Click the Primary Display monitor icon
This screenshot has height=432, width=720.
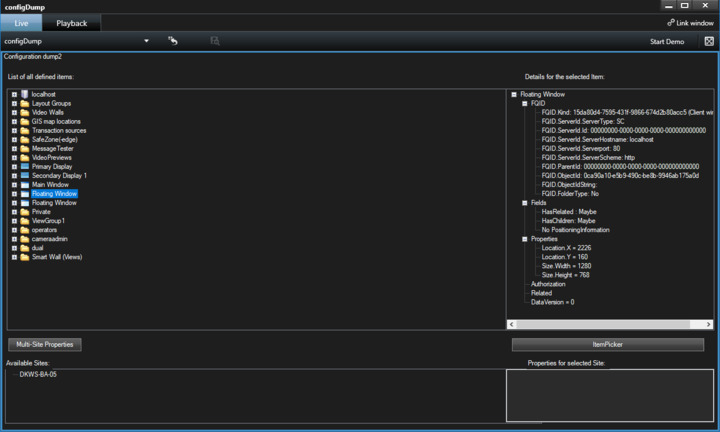tap(25, 166)
